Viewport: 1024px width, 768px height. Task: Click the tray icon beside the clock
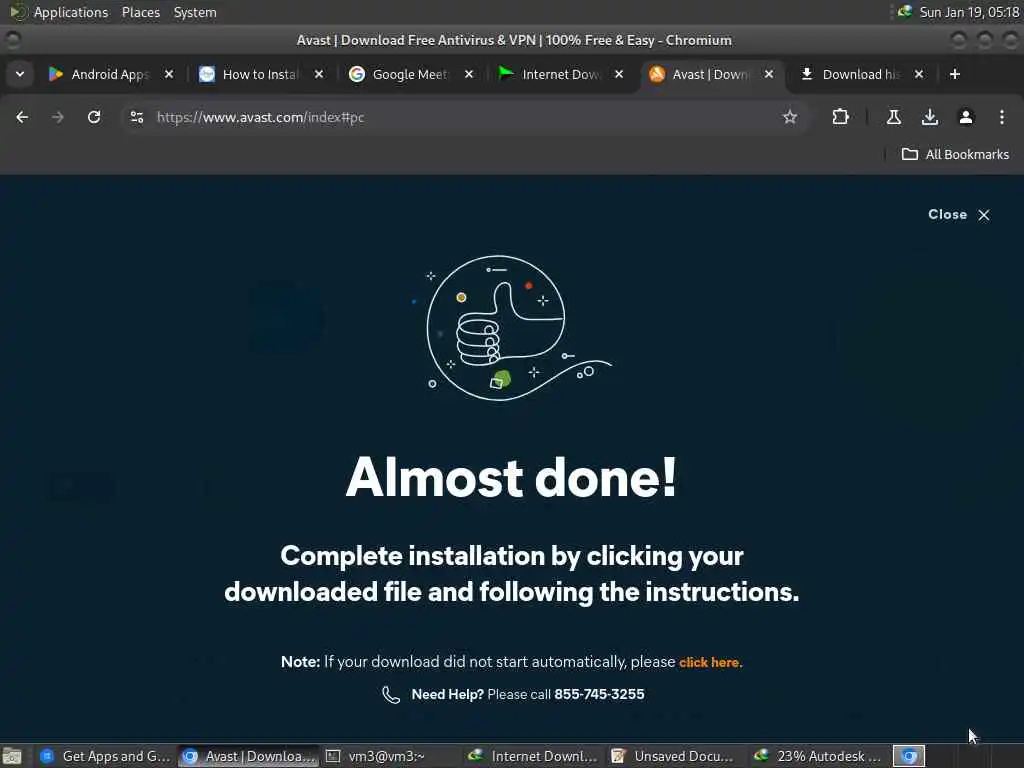pos(904,11)
